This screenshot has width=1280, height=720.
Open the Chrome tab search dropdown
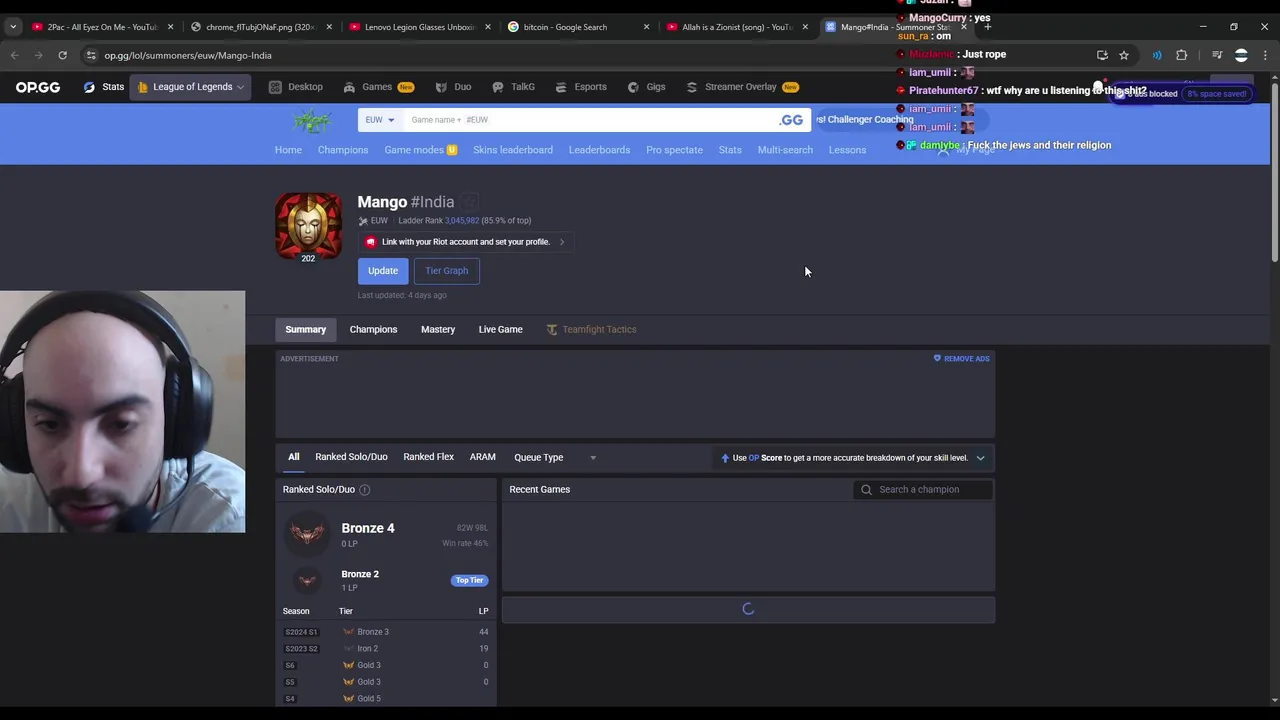point(13,27)
